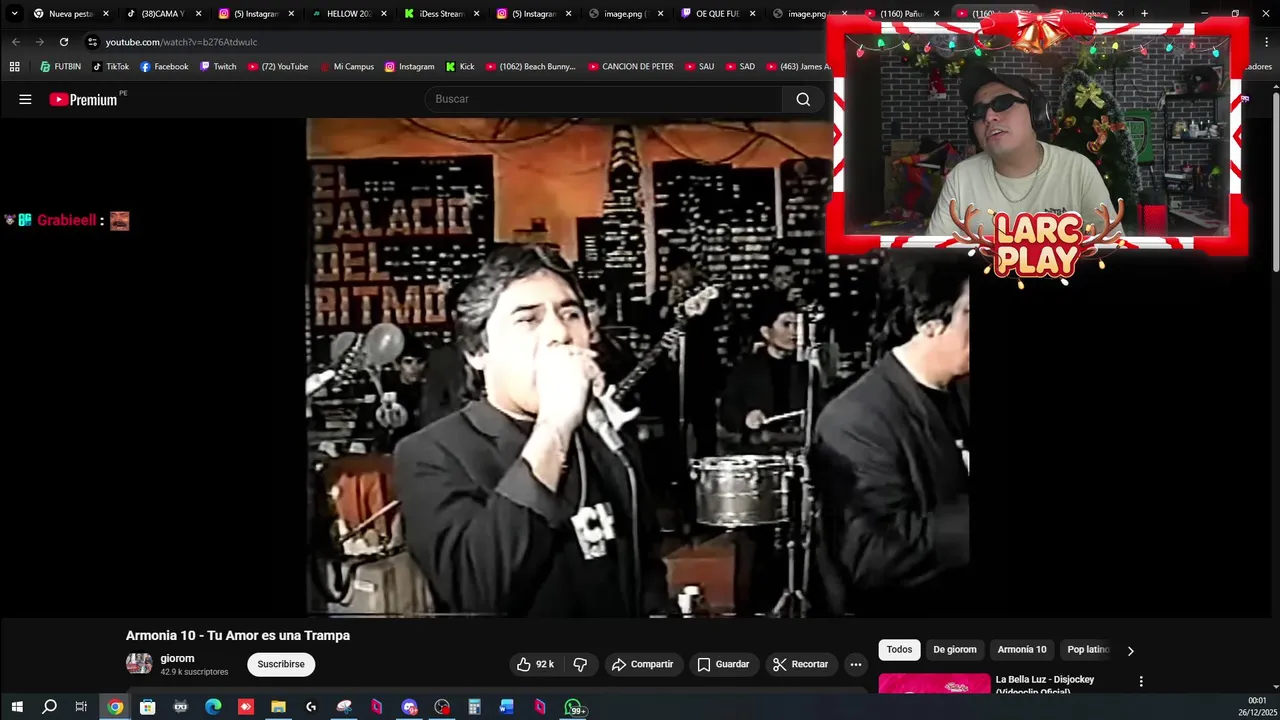Open the (1062) Beach Bunny bookmark
Image resolution: width=1280 pixels, height=720 pixels.
(531, 67)
